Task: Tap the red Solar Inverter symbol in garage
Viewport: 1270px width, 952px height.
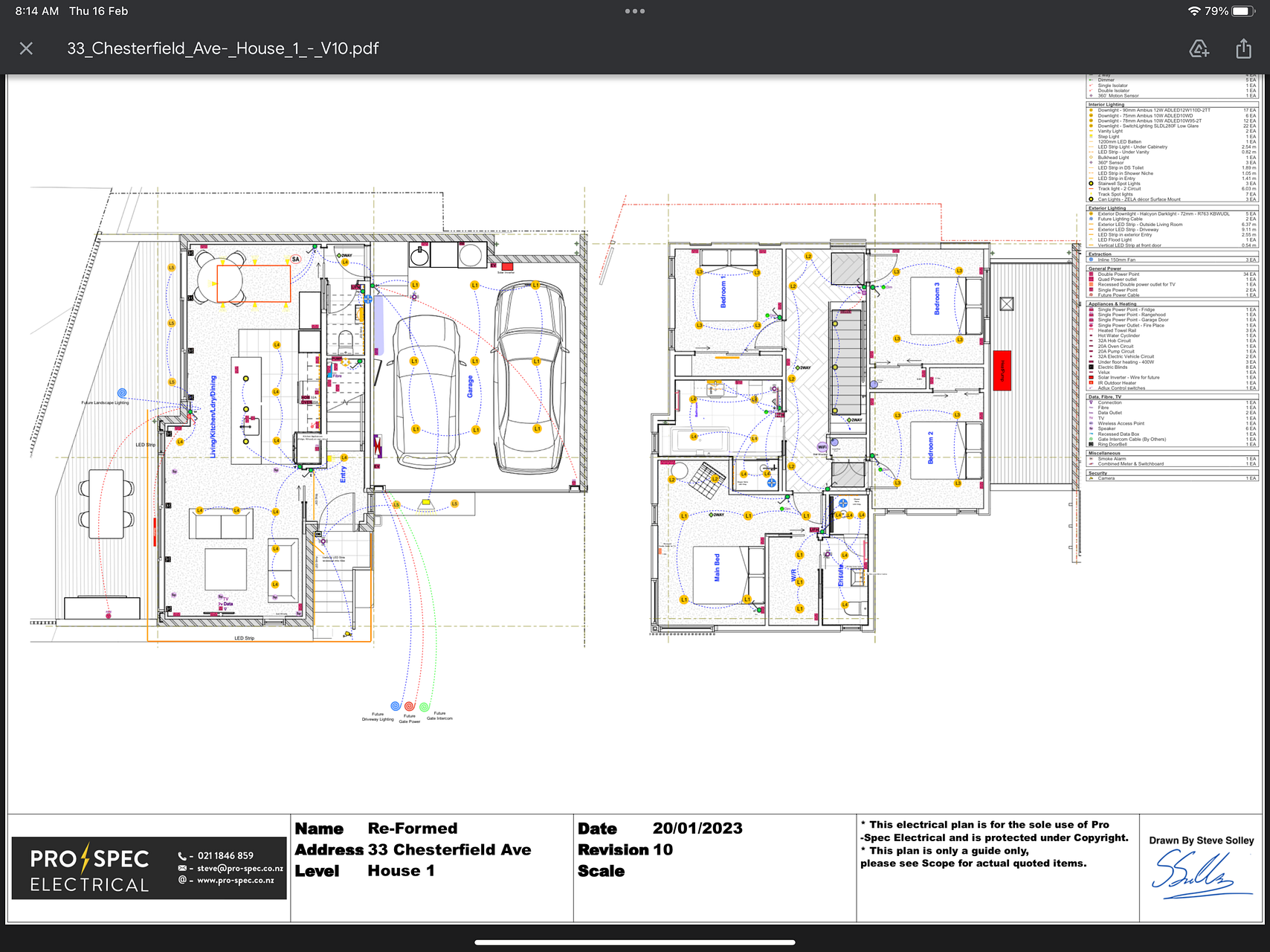Action: tap(507, 266)
